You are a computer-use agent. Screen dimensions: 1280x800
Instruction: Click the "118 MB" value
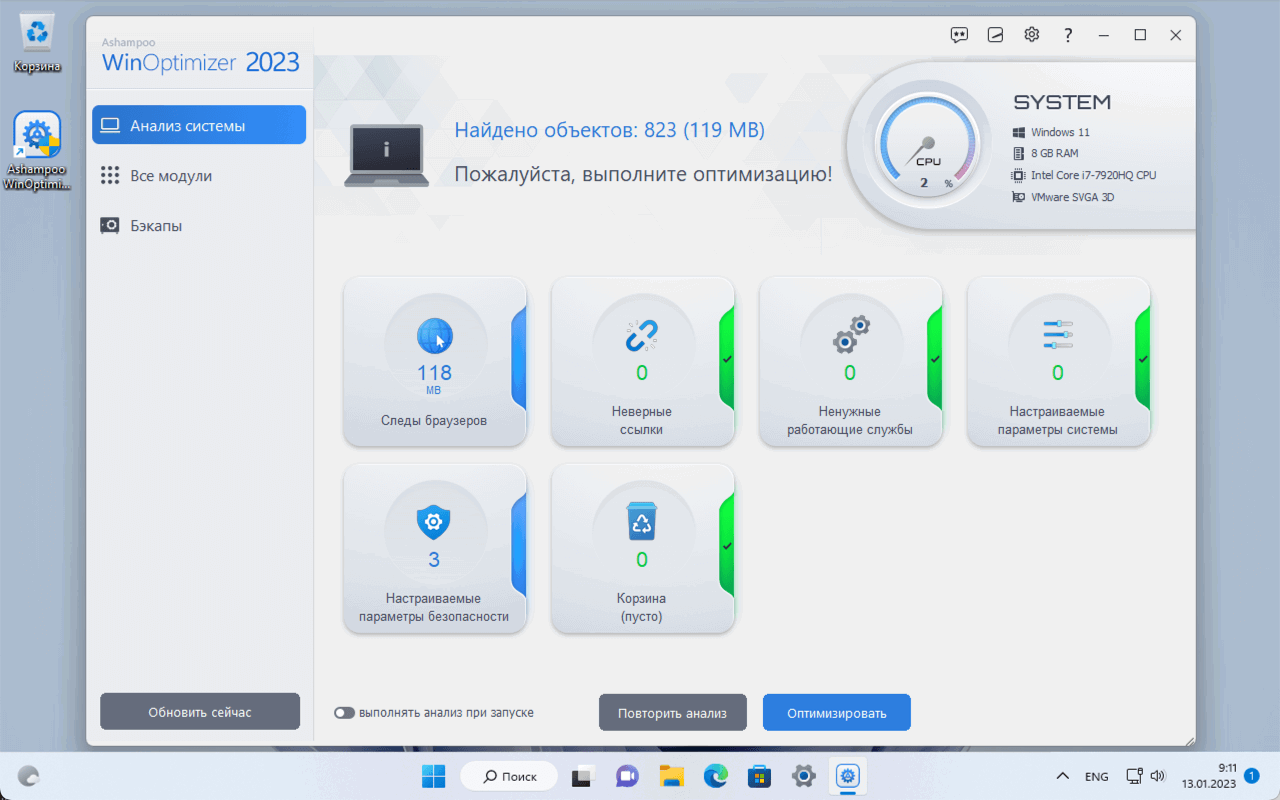[x=434, y=378]
